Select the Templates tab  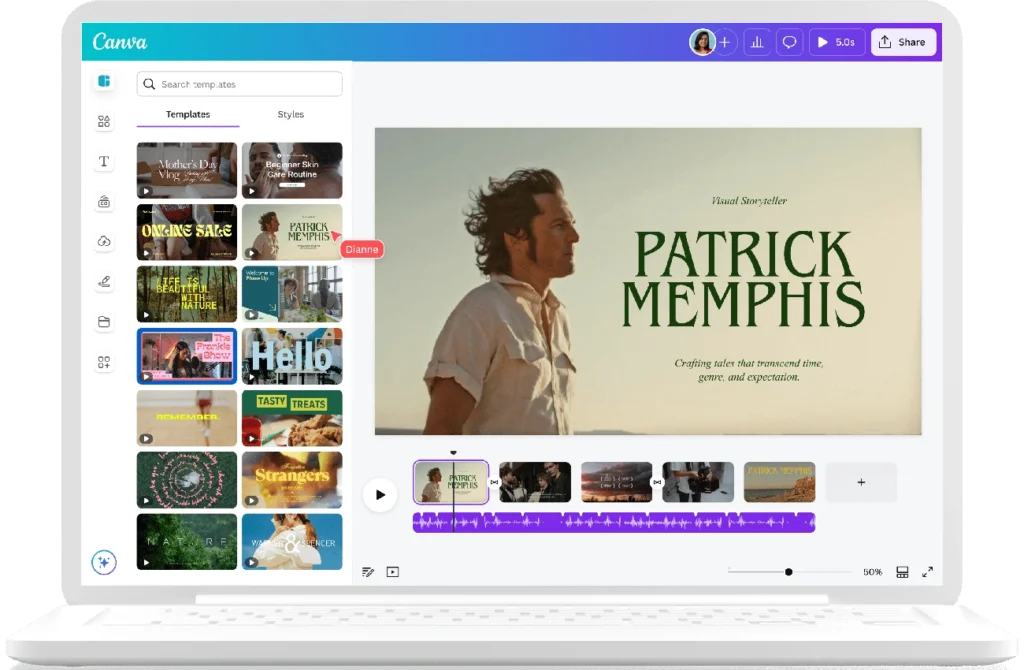click(188, 115)
